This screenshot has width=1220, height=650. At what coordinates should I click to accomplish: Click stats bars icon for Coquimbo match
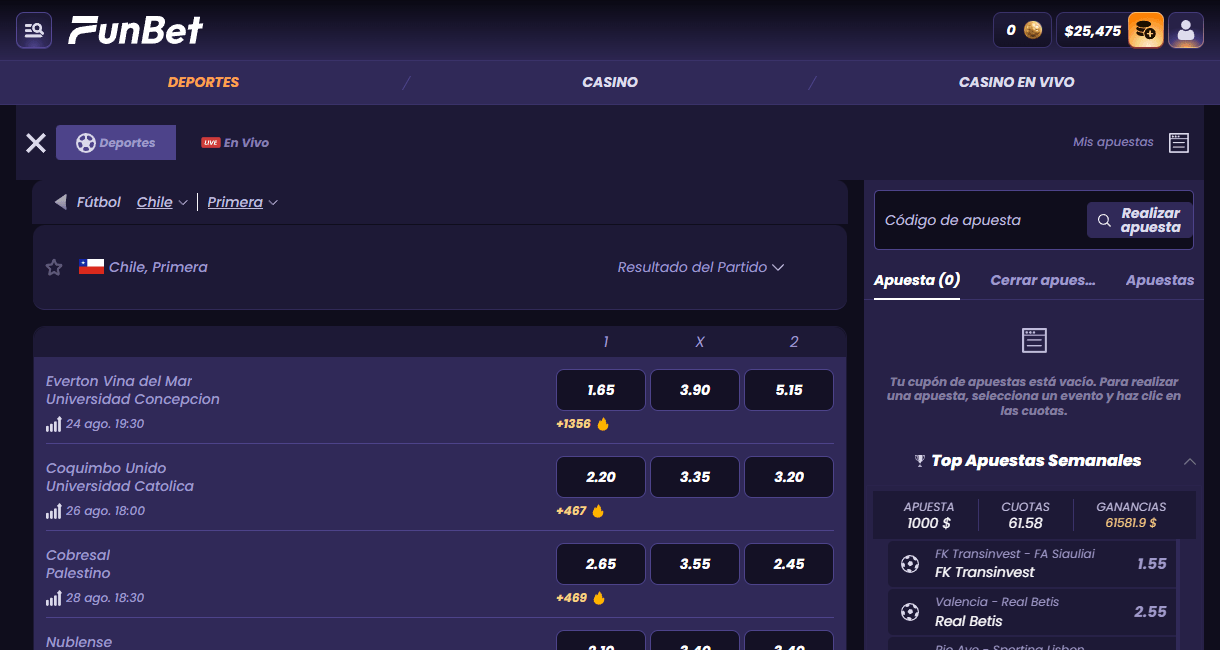click(x=54, y=511)
